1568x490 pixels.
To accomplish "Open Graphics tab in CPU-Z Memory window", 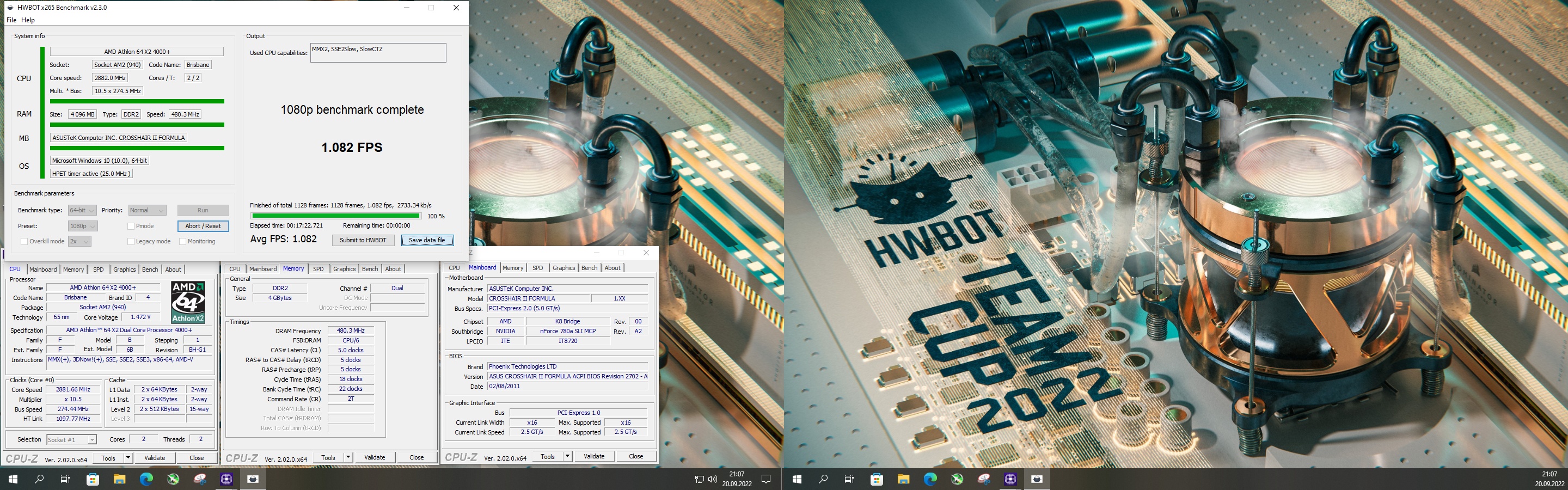I will click(x=345, y=269).
